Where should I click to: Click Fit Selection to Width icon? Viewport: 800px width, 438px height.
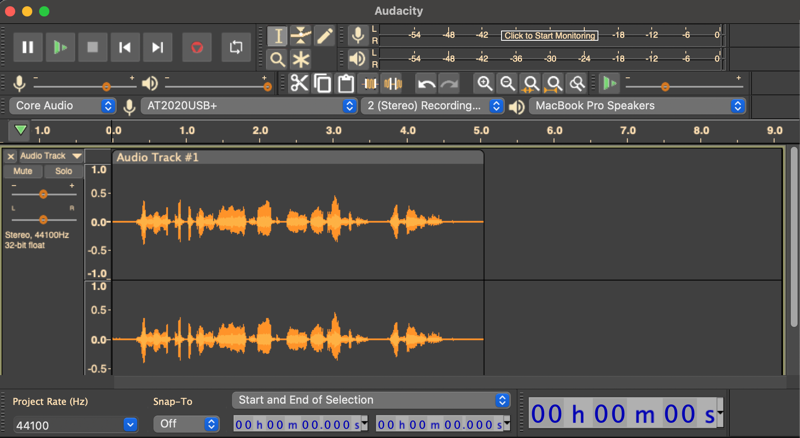[531, 83]
